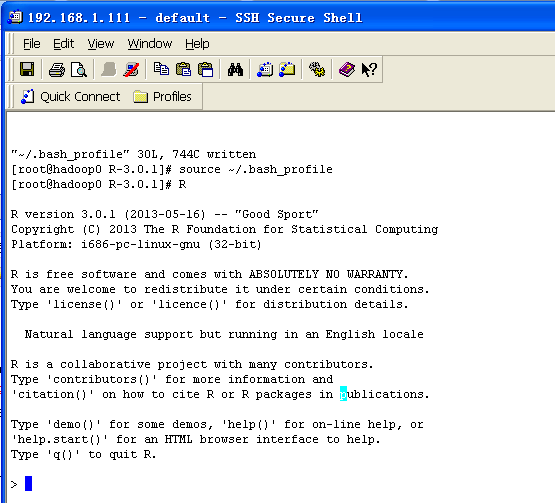
Task: Click the line 'source ~/.bash_profile'
Action: pyautogui.click(x=256, y=169)
